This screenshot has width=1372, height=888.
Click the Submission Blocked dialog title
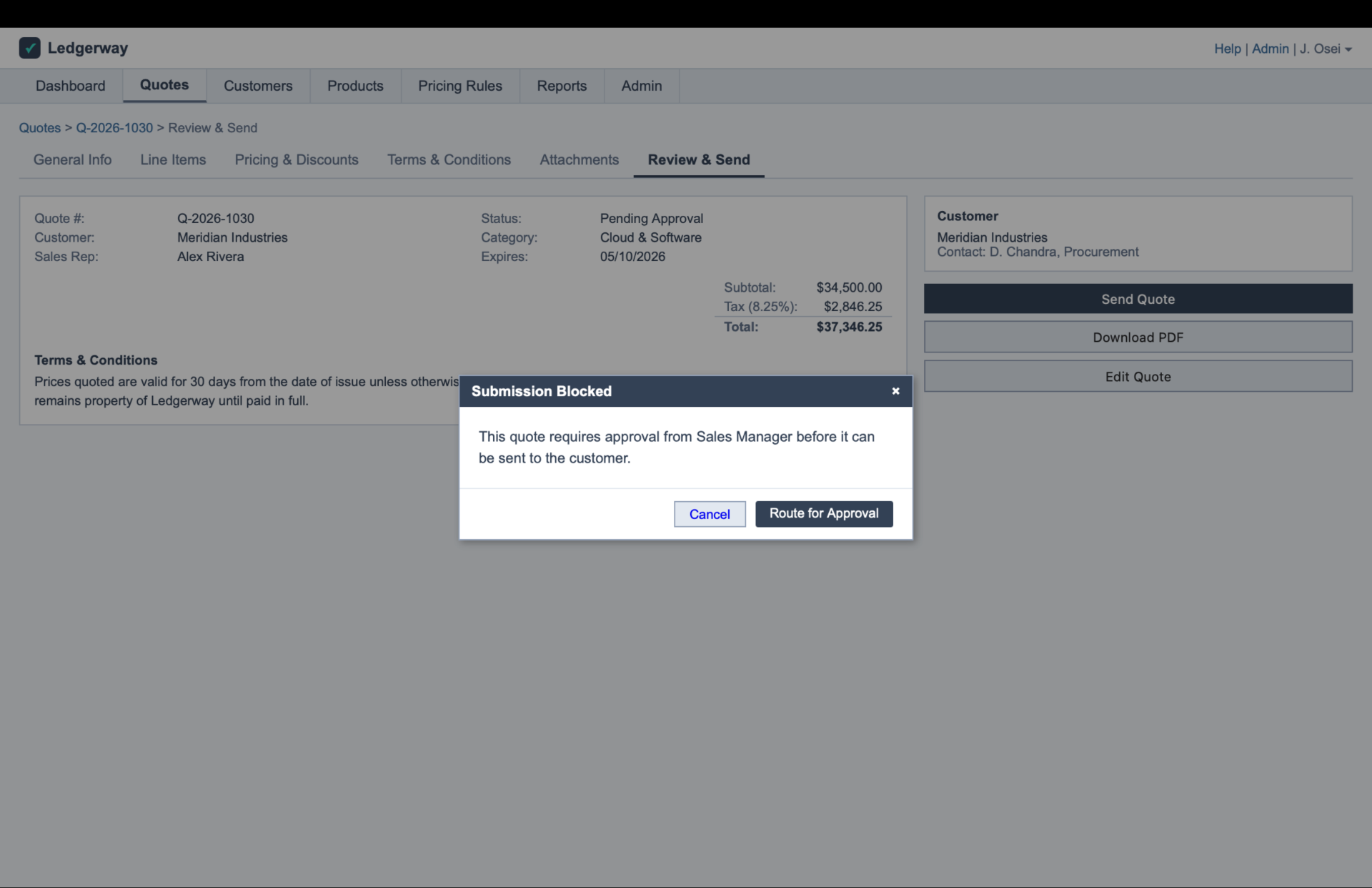[x=542, y=391]
